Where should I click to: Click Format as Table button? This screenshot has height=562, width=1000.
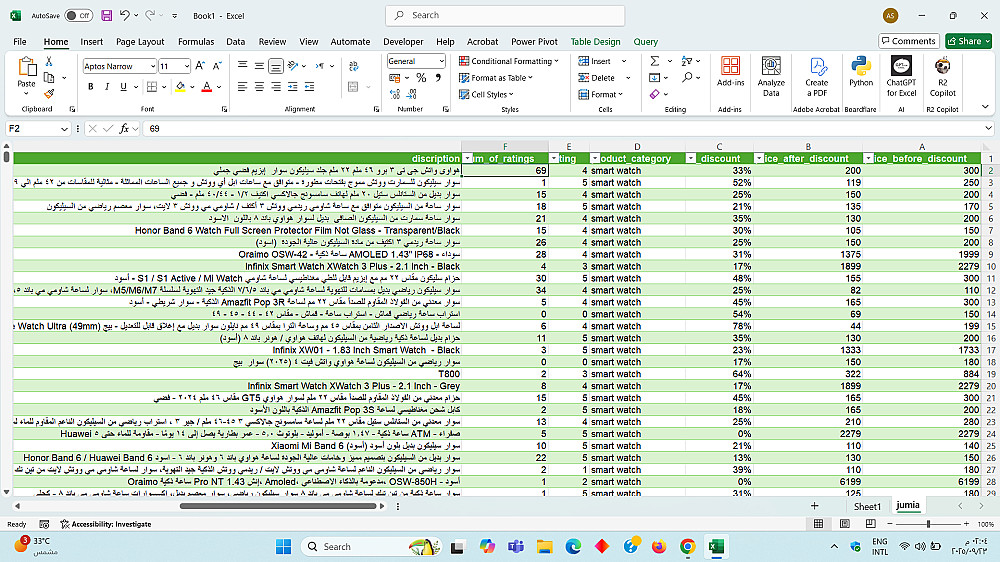coord(496,78)
